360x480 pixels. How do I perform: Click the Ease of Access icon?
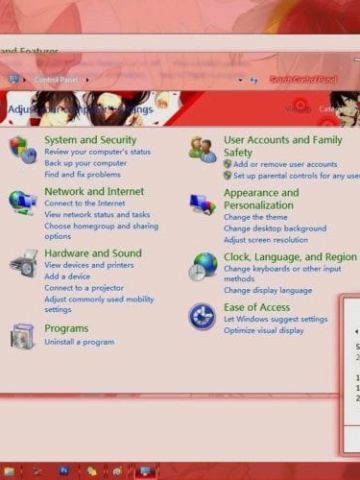(202, 316)
